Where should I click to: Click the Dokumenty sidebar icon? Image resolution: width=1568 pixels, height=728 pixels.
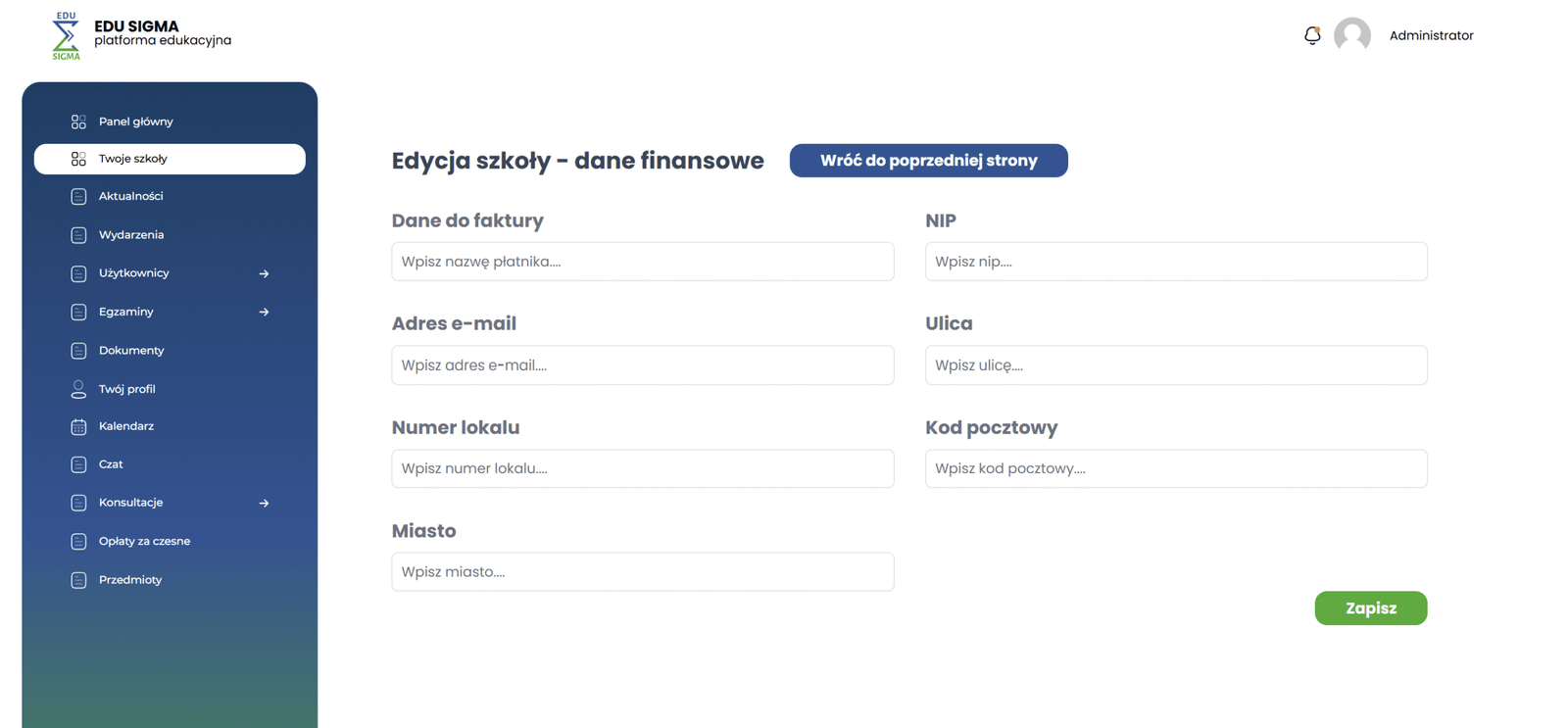[x=78, y=351]
